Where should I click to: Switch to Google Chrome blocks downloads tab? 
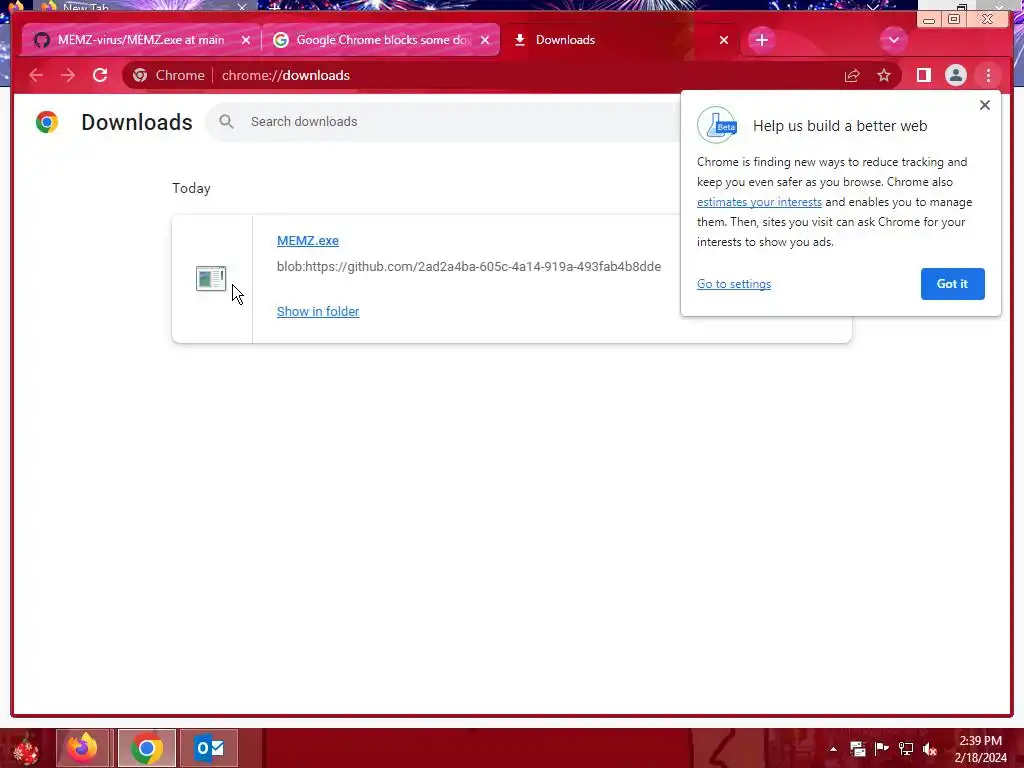381,40
